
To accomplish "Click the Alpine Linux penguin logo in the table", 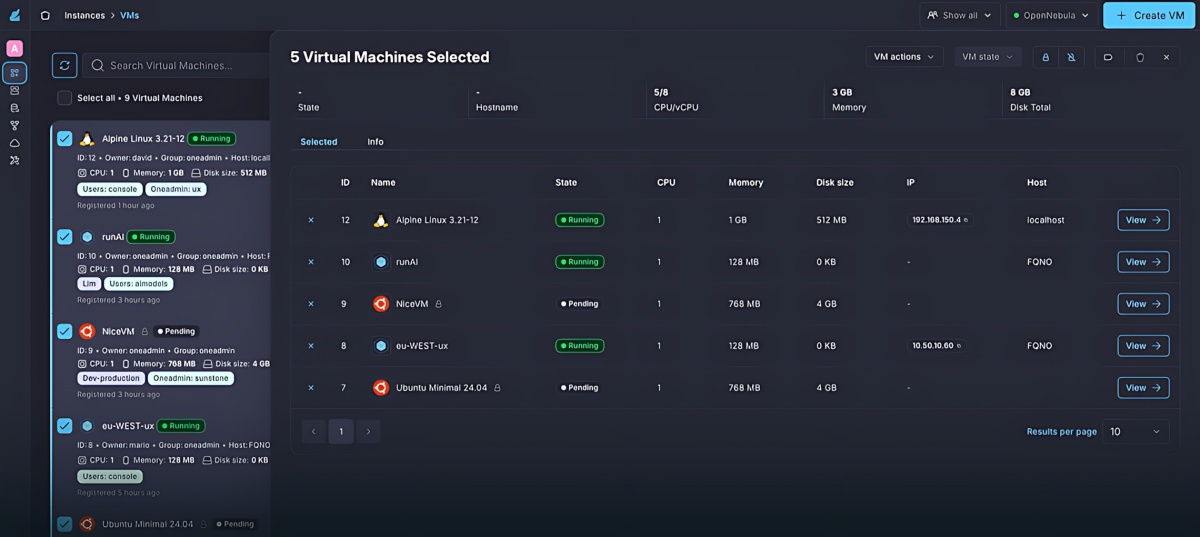I will [380, 220].
